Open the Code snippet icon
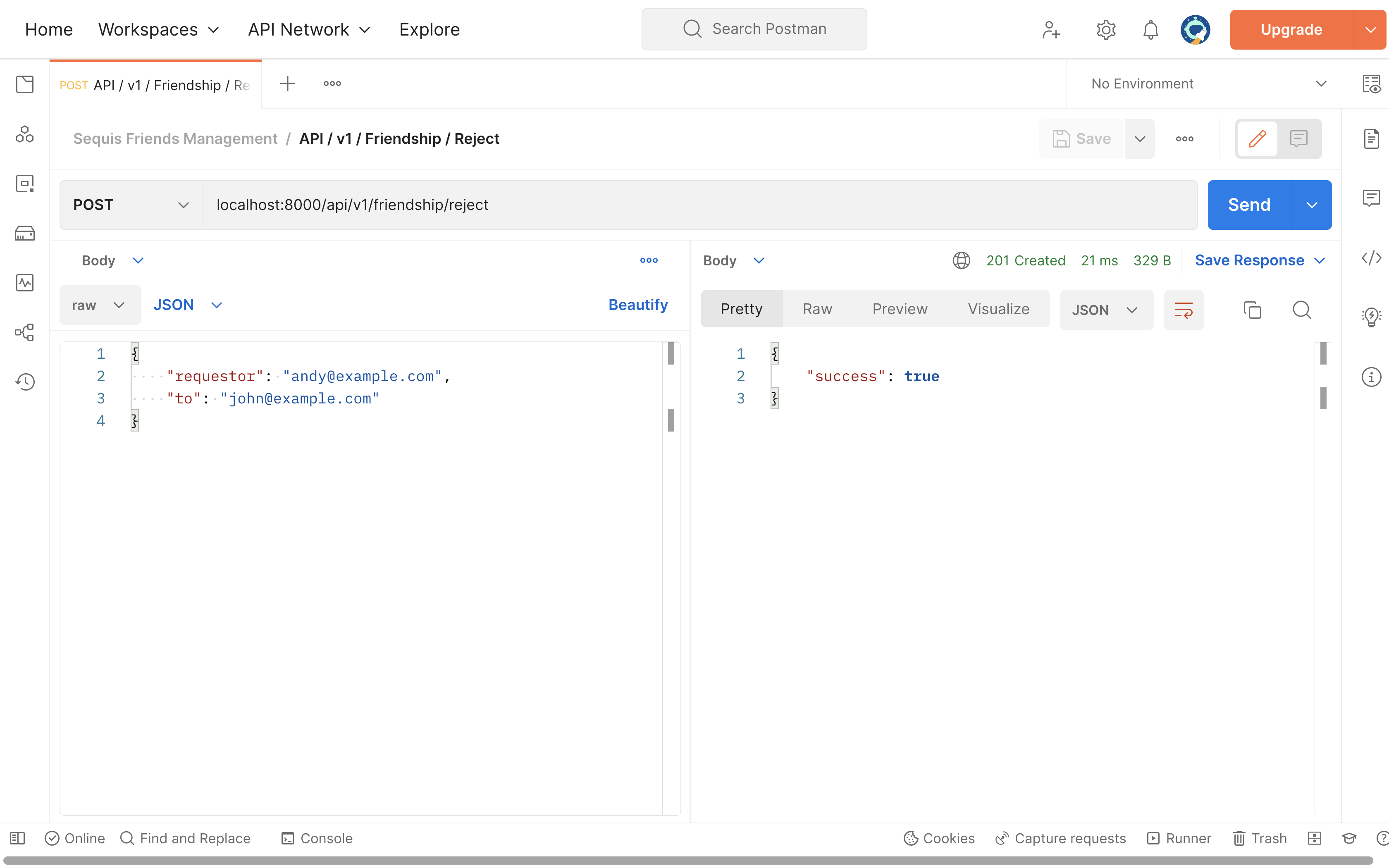The width and height of the screenshot is (1389, 868). pyautogui.click(x=1371, y=258)
